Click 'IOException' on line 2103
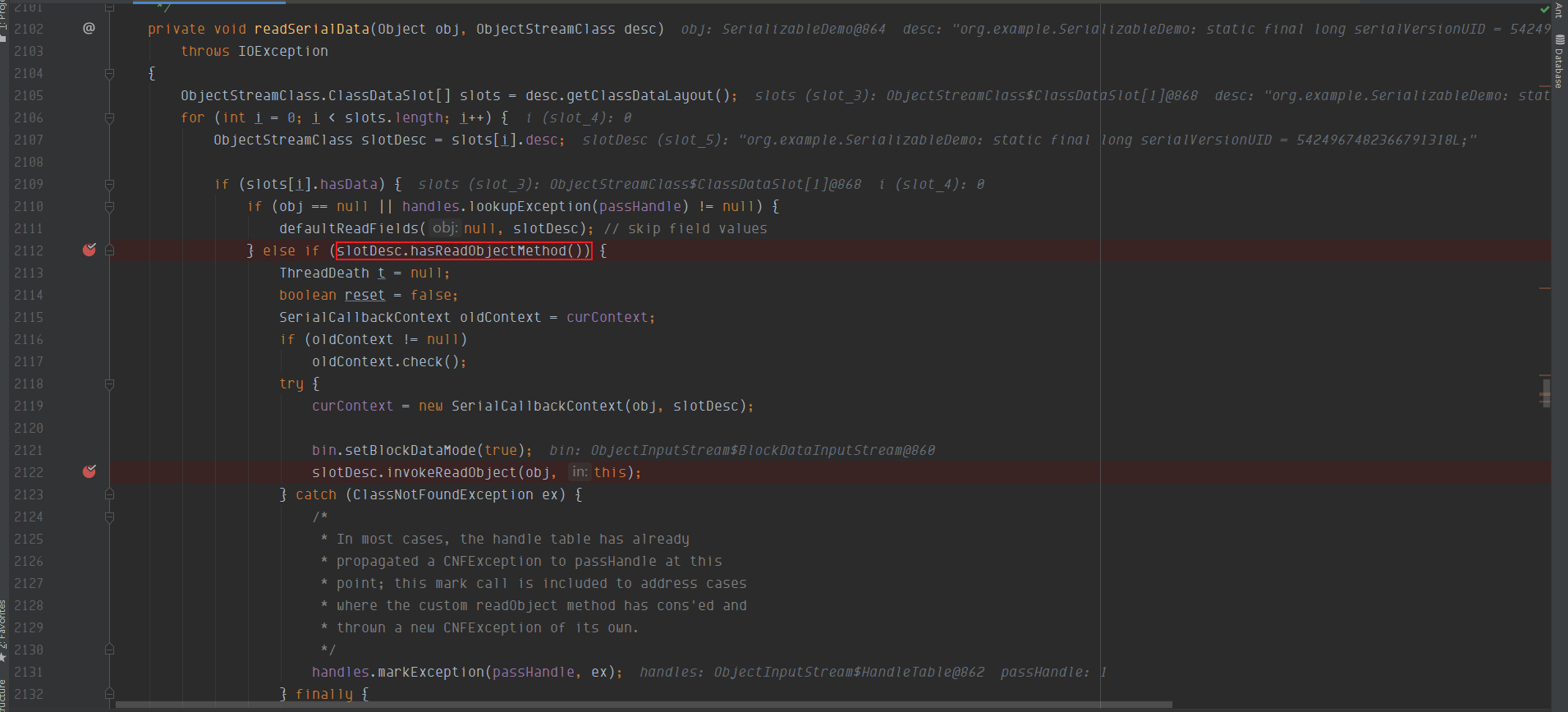Viewport: 1568px width, 712px height. 283,51
